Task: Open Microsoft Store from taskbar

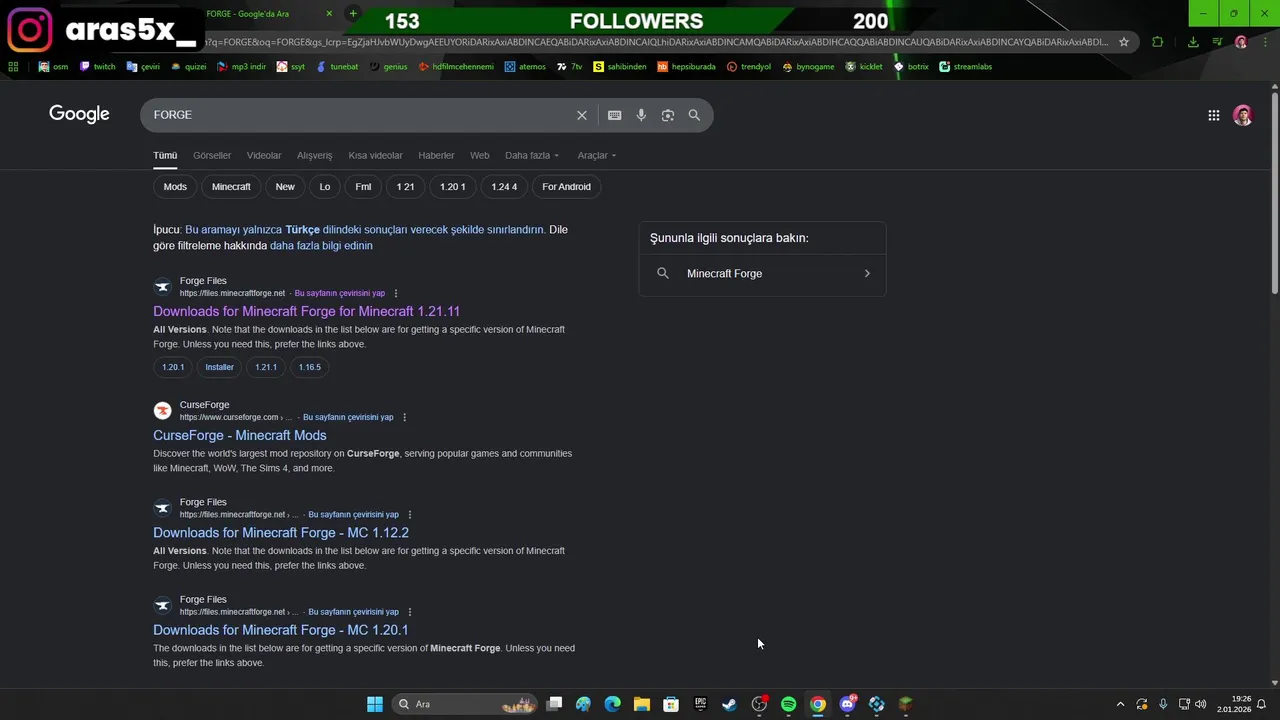Action: click(x=671, y=704)
